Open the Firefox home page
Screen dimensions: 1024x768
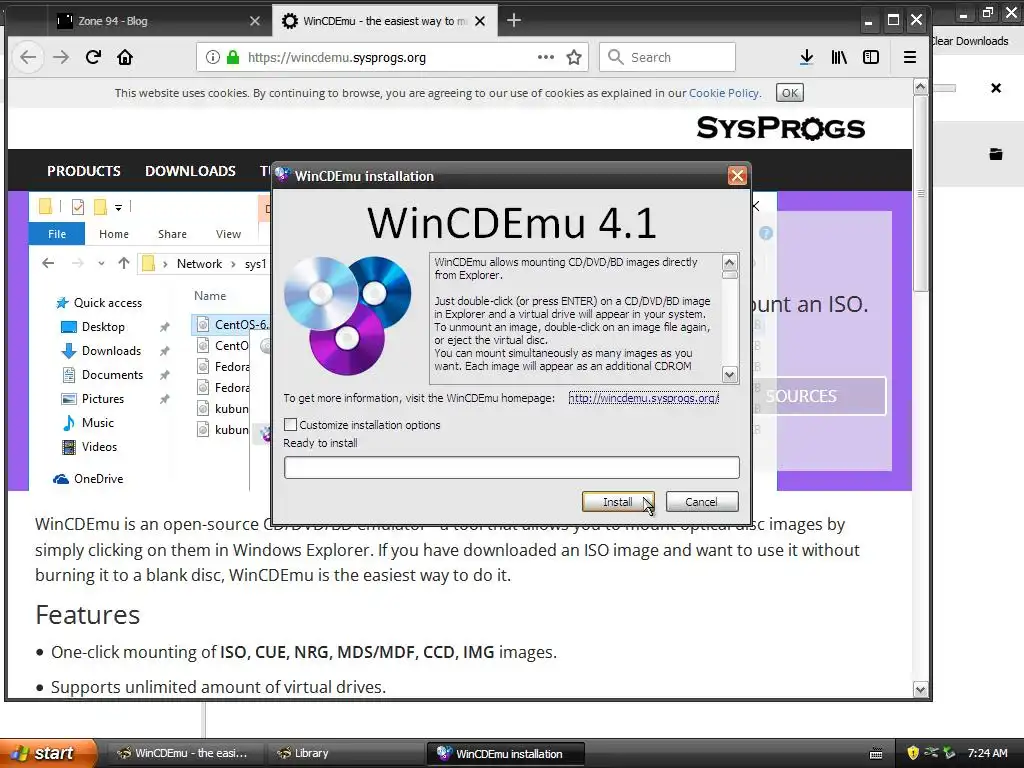pyautogui.click(x=125, y=57)
